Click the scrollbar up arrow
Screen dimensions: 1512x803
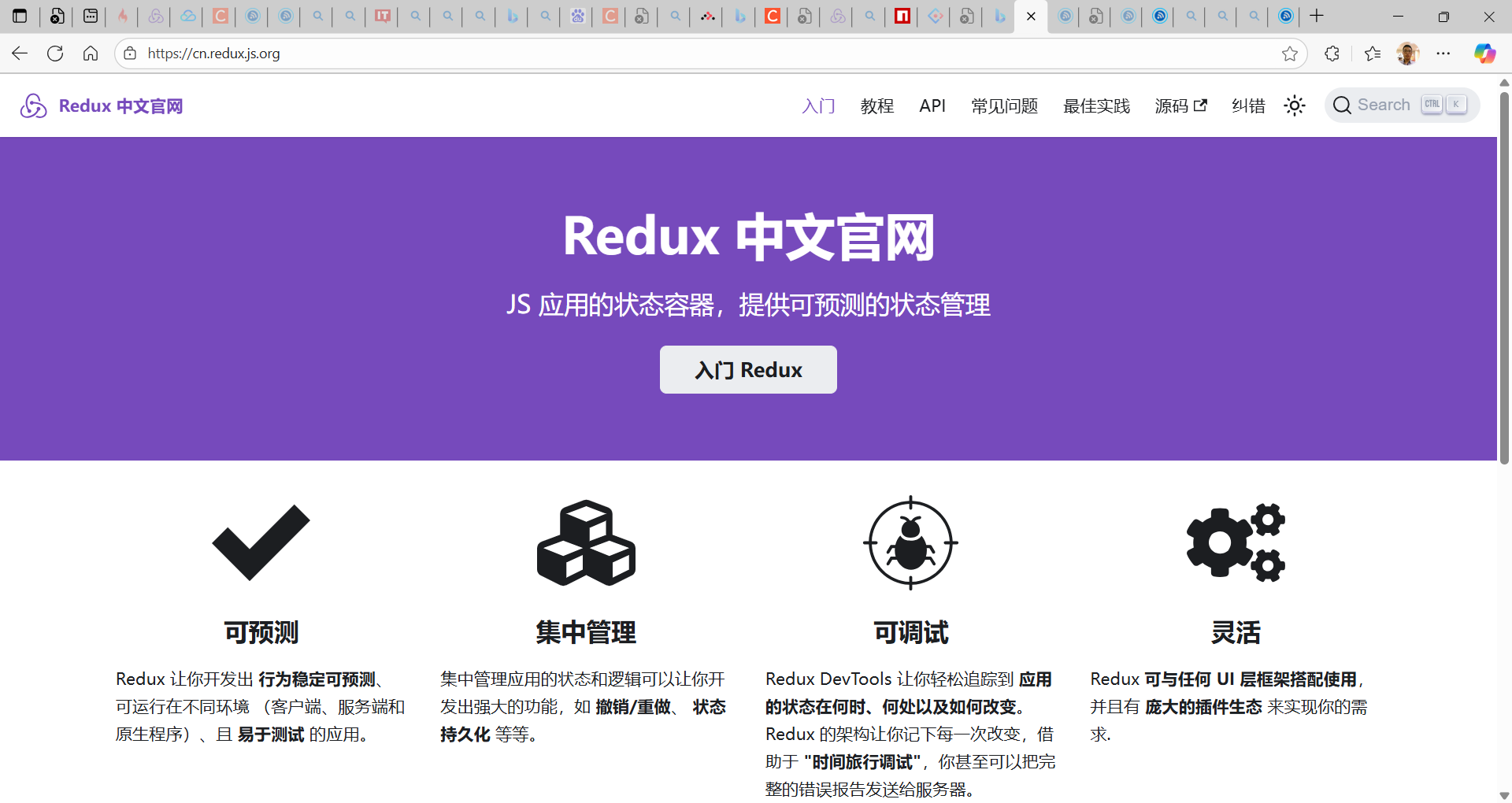(1504, 82)
